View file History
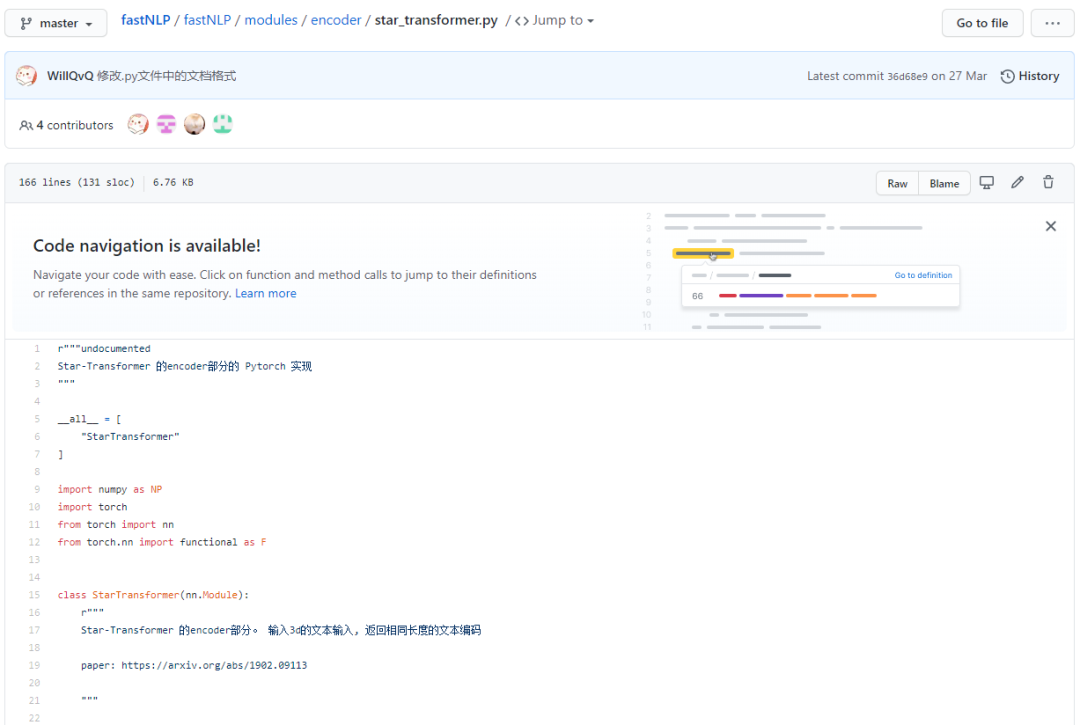This screenshot has height=725, width=1080. 1030,76
